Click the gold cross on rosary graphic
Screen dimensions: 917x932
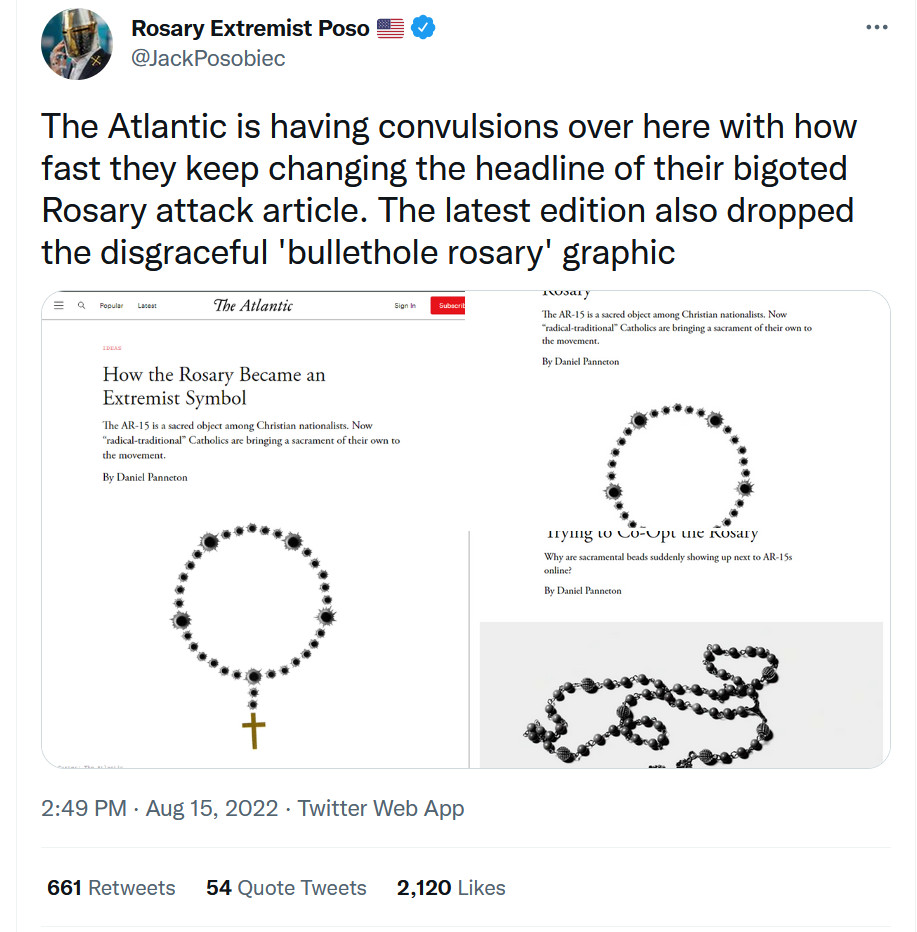click(254, 730)
